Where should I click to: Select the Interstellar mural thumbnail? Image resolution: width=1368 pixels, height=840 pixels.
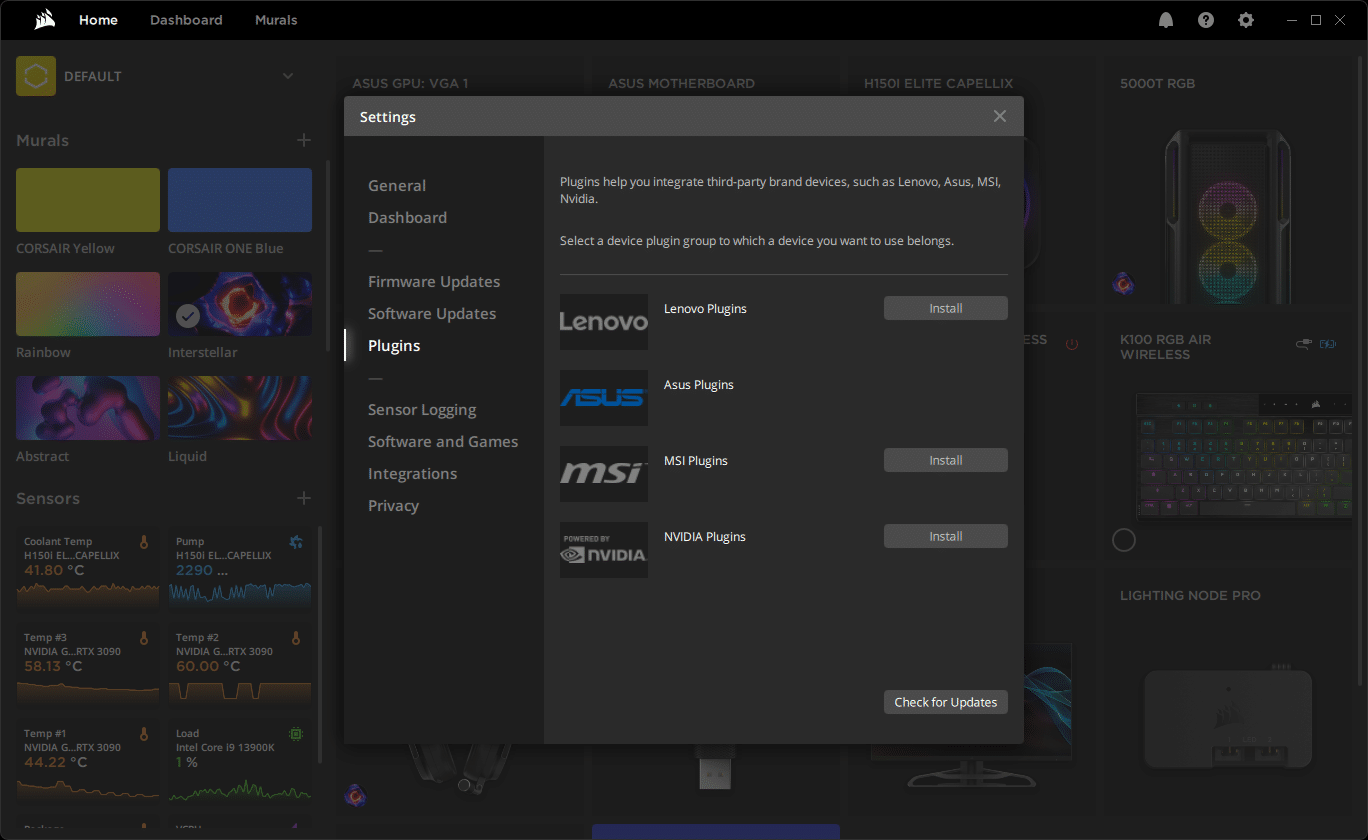coord(240,304)
